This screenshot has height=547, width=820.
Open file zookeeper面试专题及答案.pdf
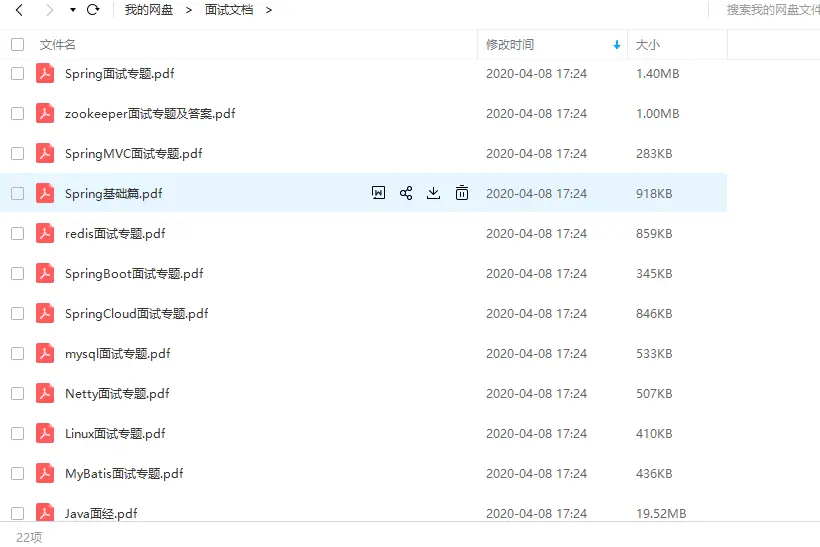pos(150,113)
